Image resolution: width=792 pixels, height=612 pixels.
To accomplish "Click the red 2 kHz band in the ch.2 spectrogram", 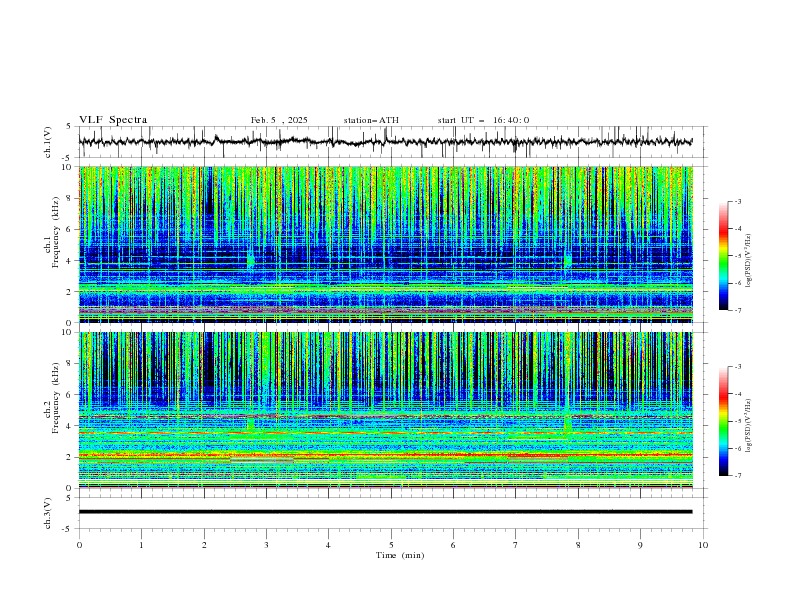I will point(386,455).
